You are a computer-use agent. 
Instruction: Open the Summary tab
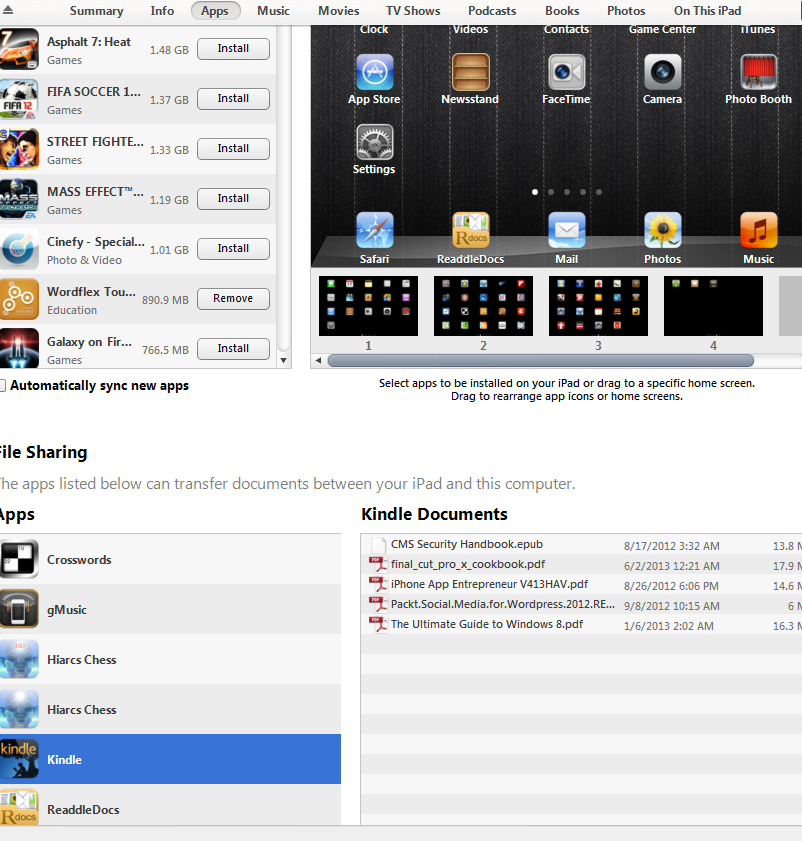(x=97, y=11)
